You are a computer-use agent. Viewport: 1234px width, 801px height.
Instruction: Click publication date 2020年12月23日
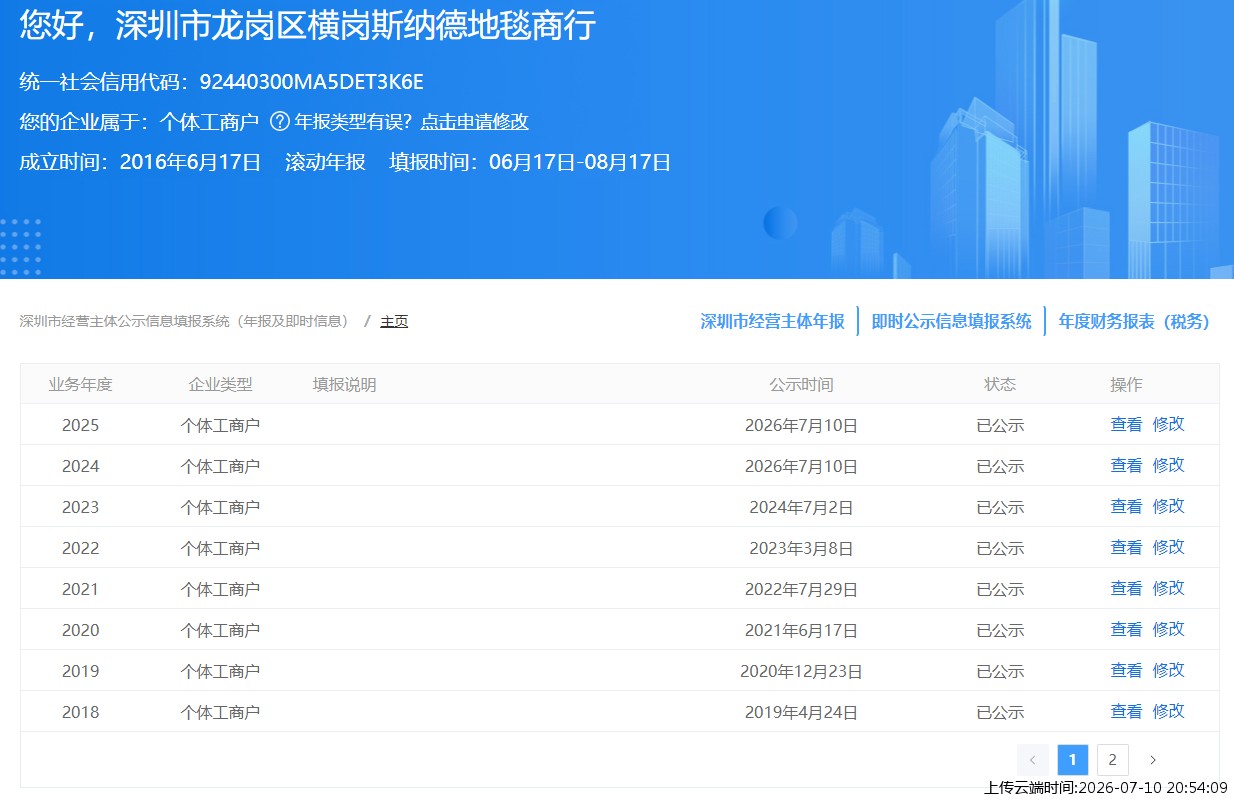click(x=801, y=671)
